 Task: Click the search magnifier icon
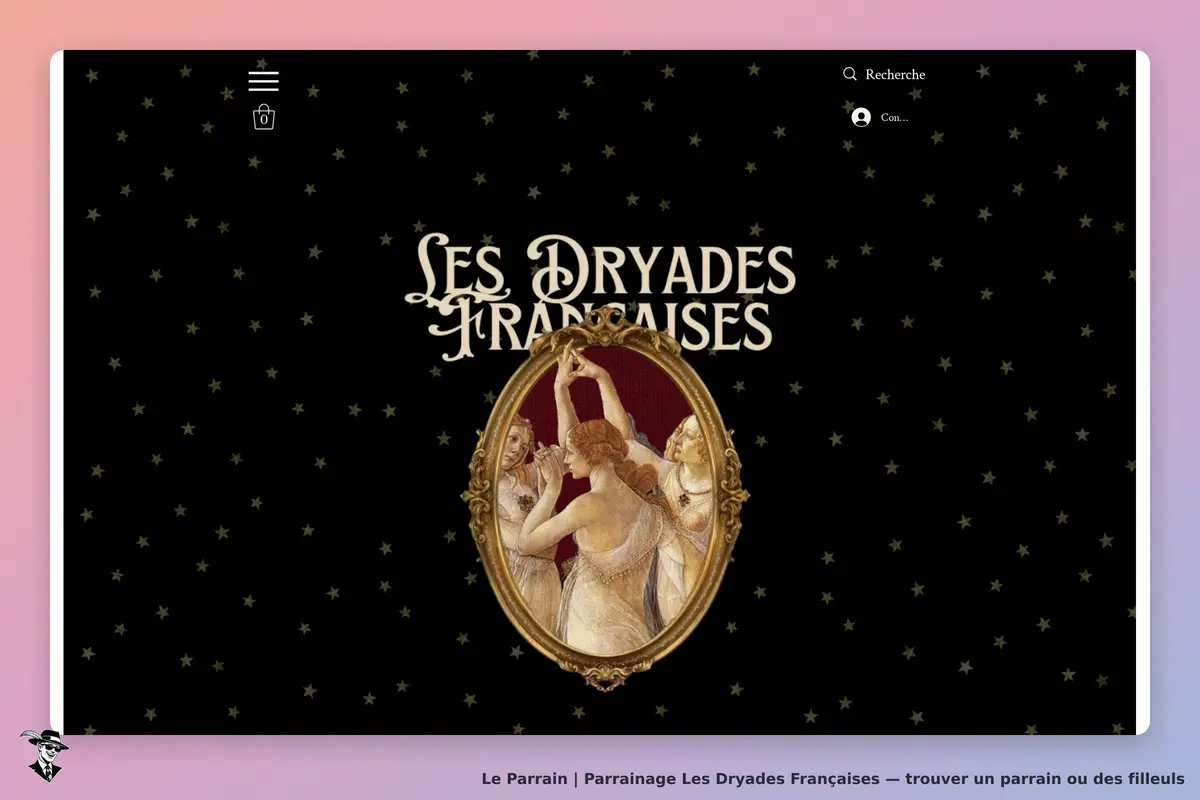point(850,74)
